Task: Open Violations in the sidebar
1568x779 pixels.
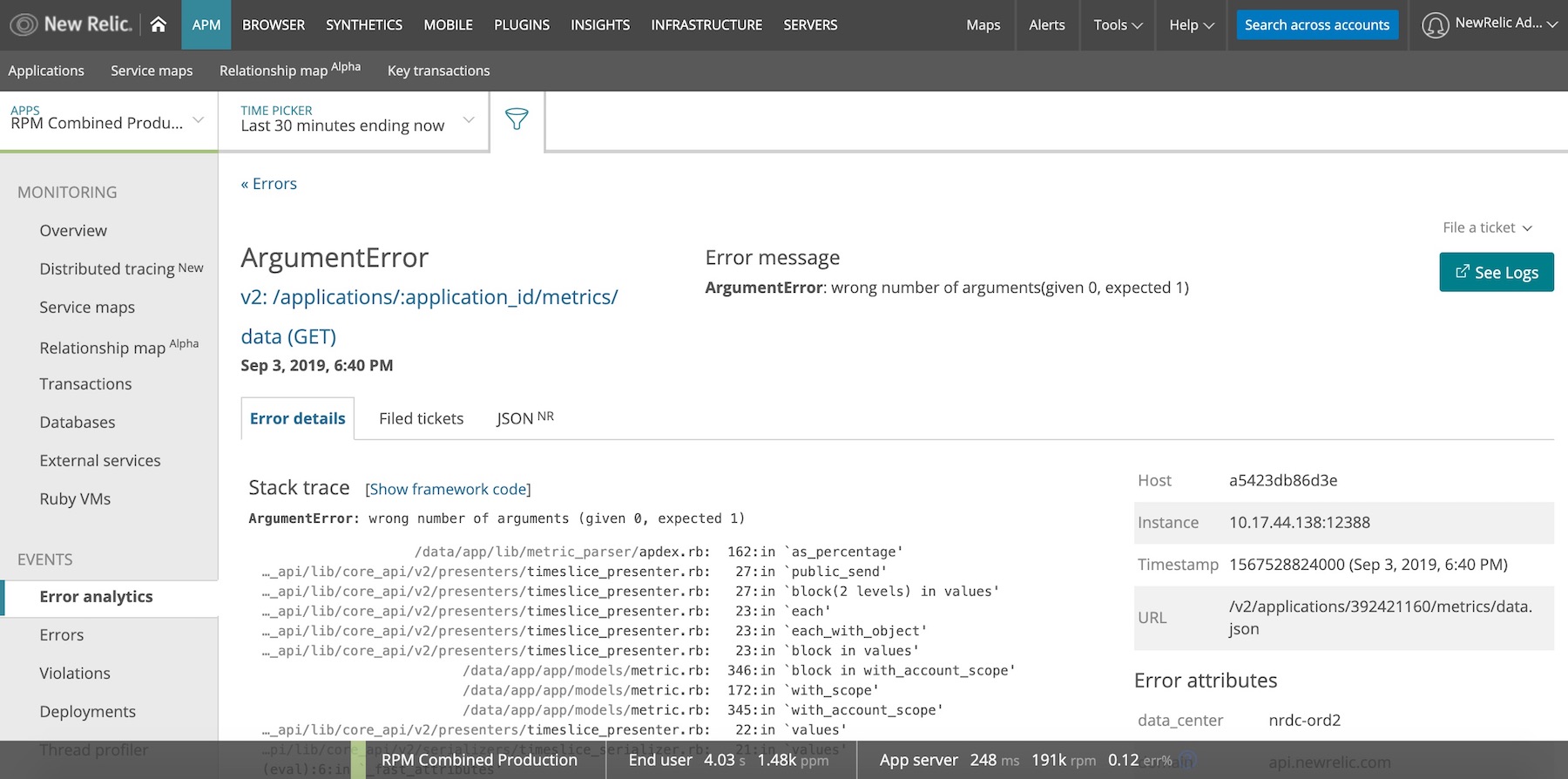Action: 75,674
